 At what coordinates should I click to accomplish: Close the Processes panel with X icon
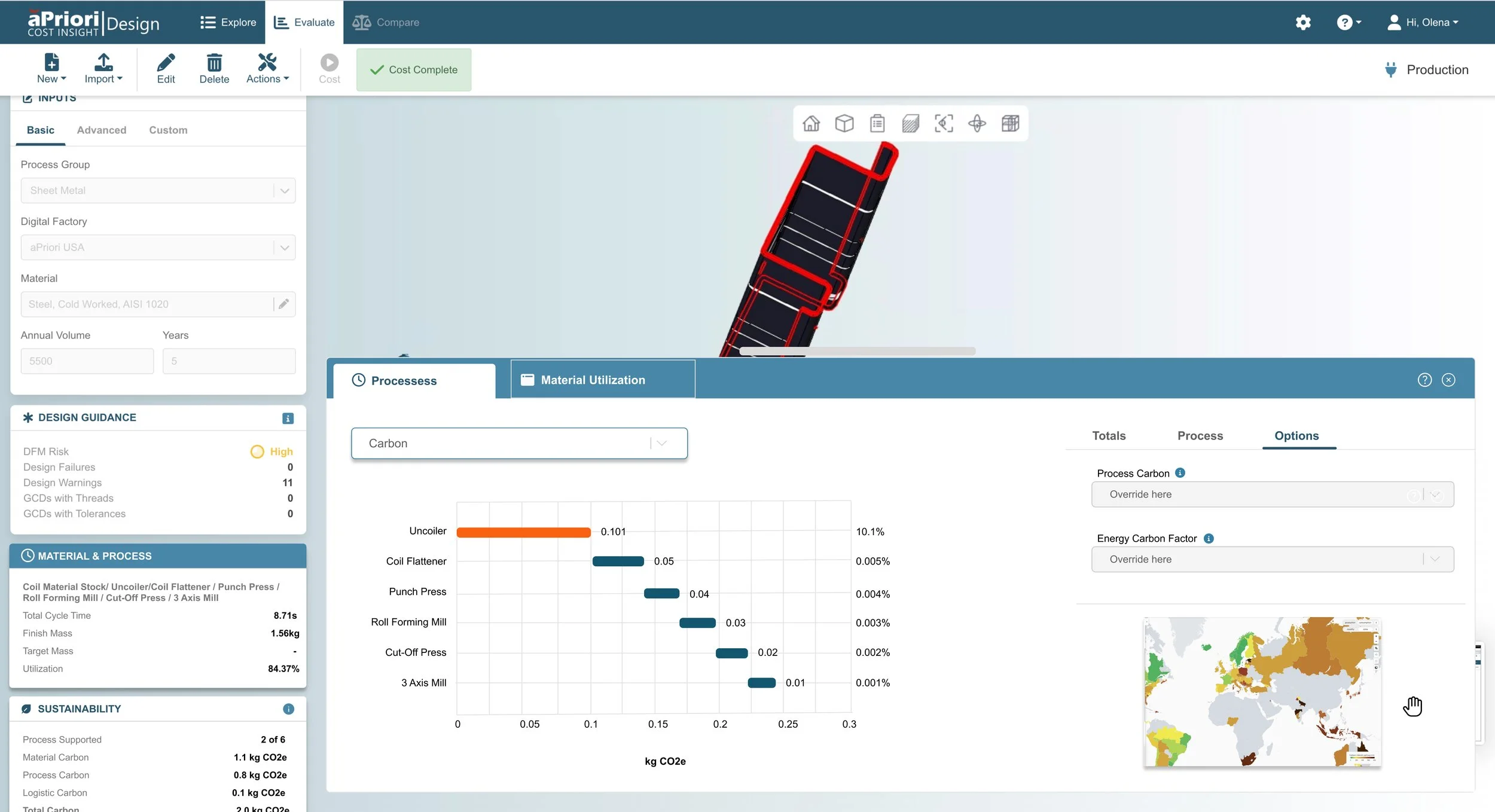(1448, 380)
